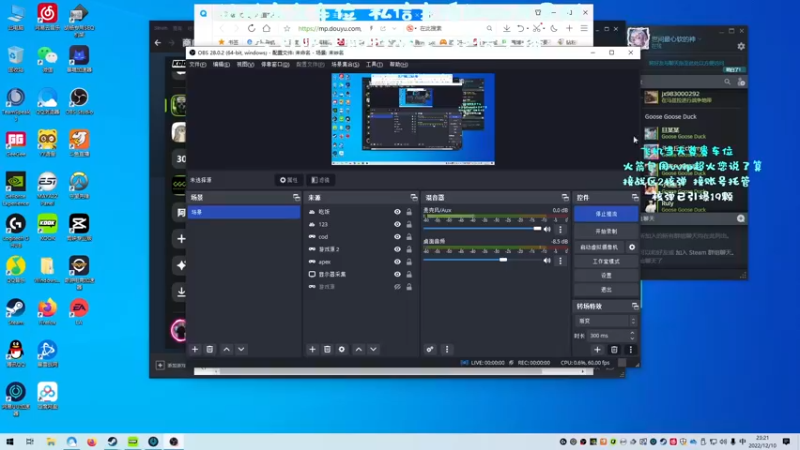Open source properties gear in Sources toolbar

[x=342, y=349]
